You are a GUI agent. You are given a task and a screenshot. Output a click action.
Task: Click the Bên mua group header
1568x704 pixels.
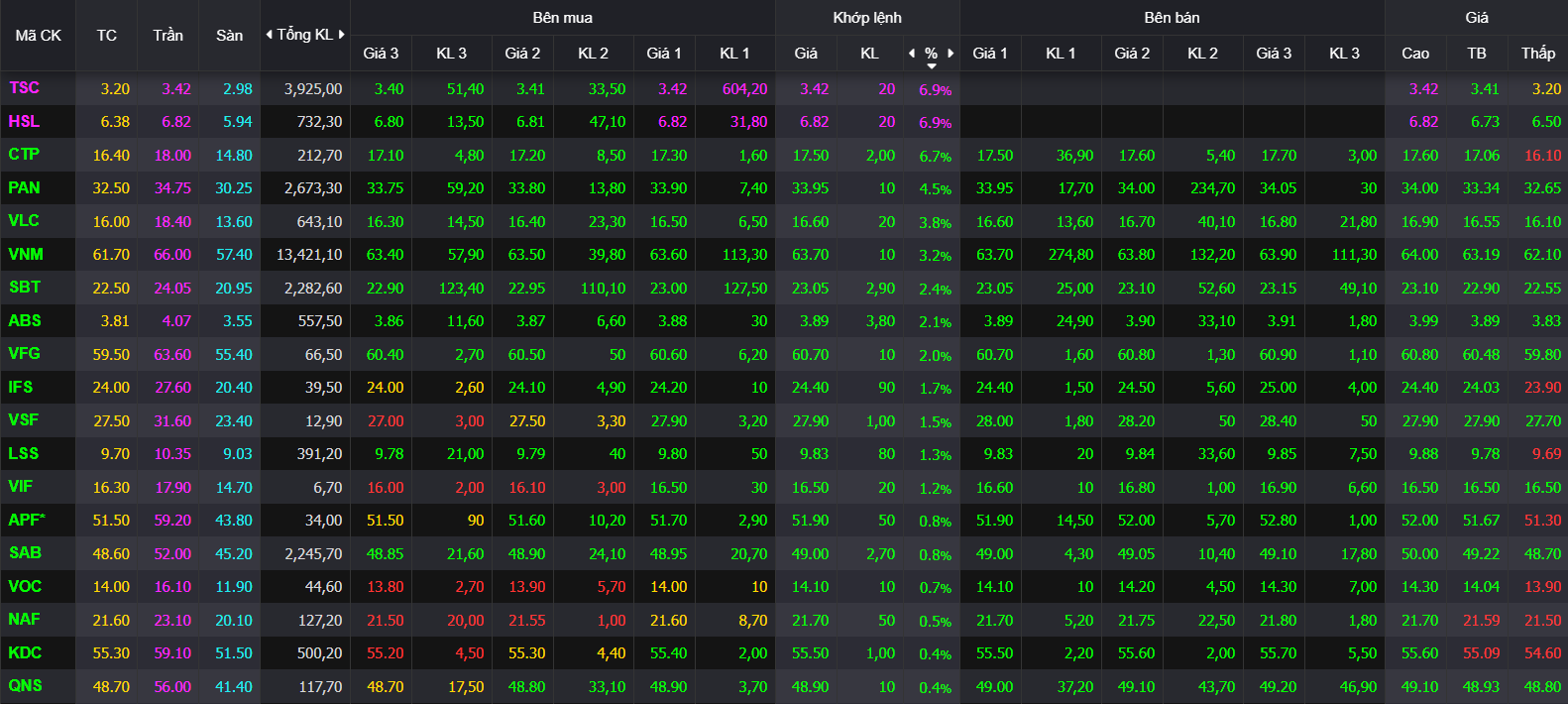point(563,18)
